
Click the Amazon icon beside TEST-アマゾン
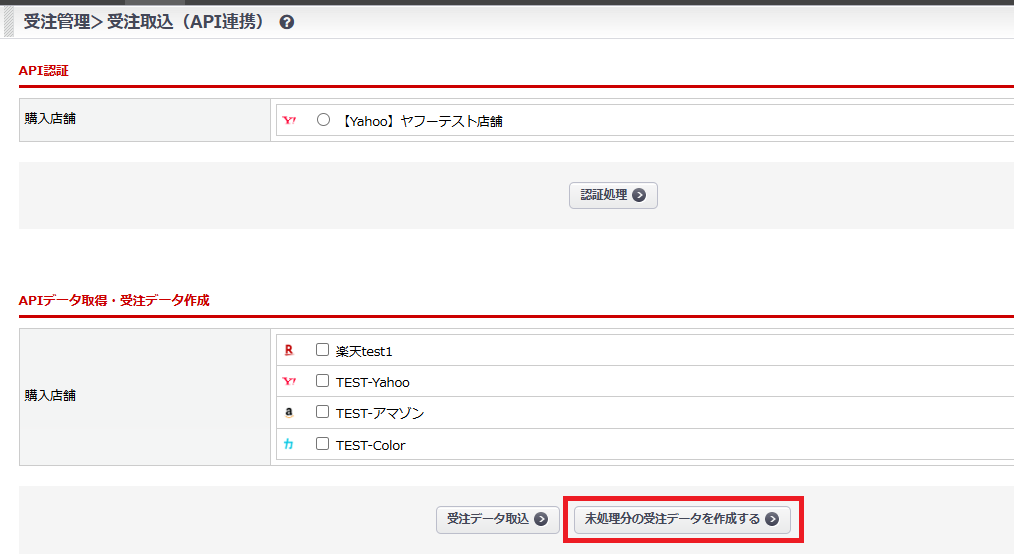click(289, 412)
